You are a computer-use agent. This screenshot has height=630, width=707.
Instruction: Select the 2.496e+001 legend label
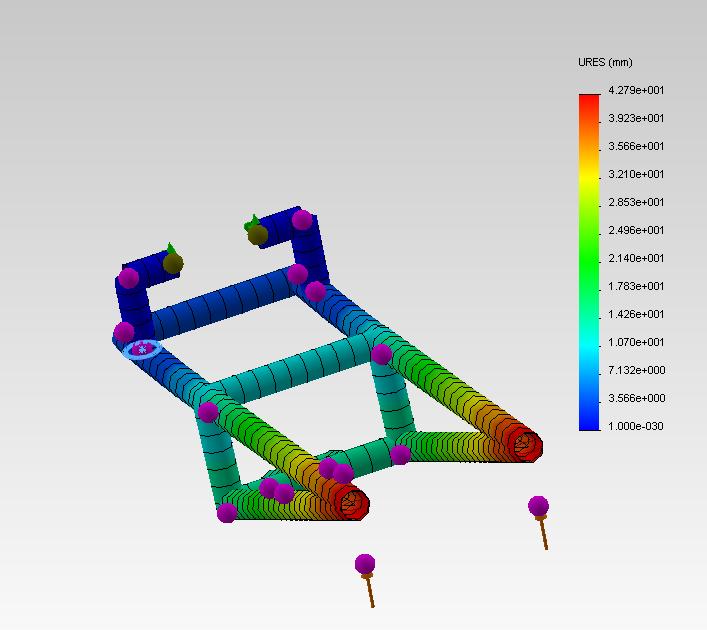point(636,230)
